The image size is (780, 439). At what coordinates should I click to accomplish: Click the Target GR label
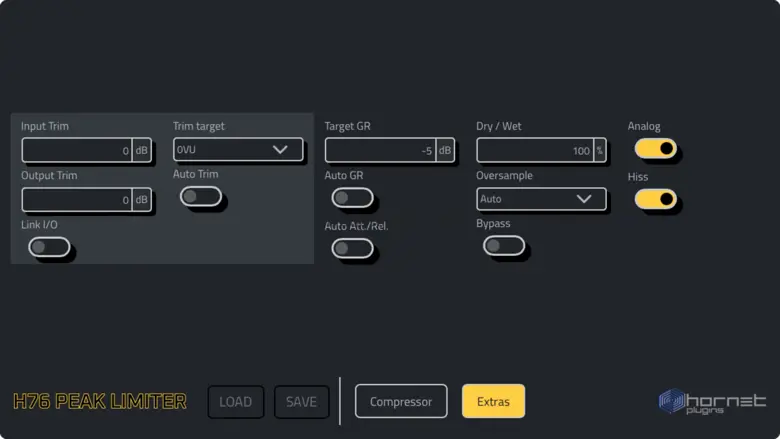click(347, 126)
